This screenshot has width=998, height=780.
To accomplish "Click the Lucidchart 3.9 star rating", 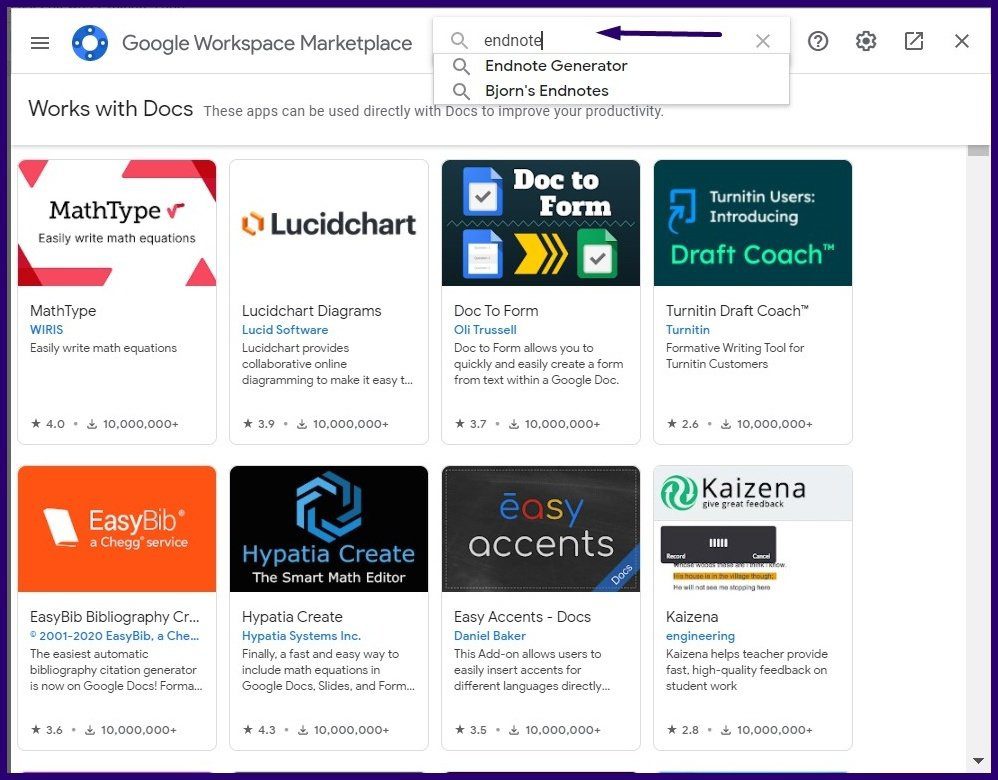I will pos(258,424).
